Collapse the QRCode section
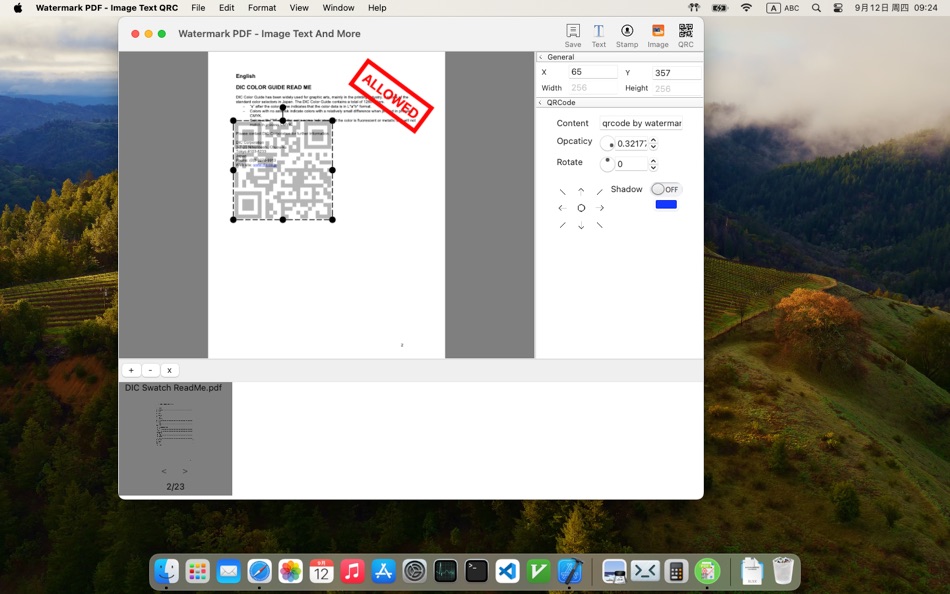 tap(541, 102)
